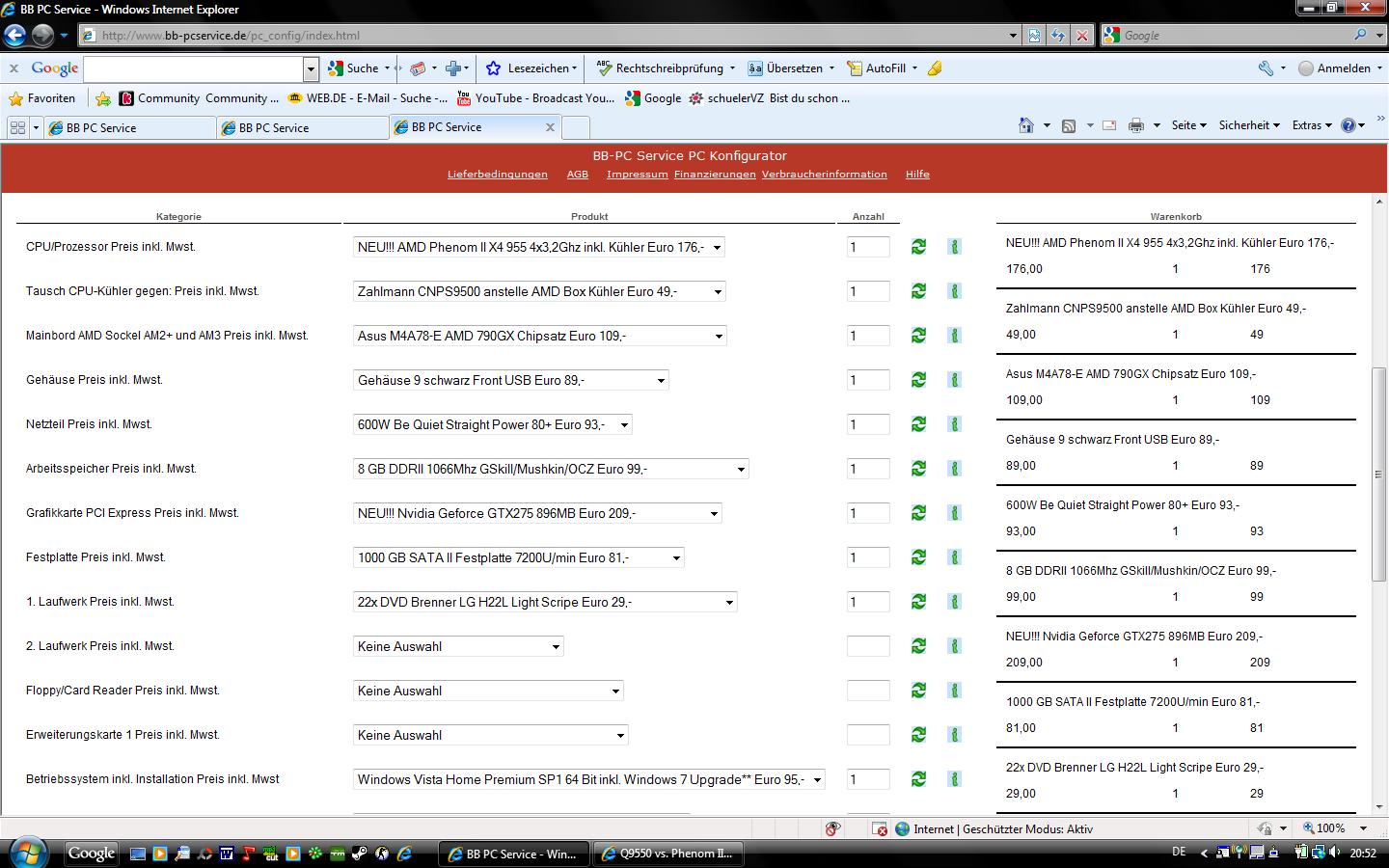Open YouTube - Broadcast You favorite link
1389x868 pixels.
click(x=535, y=98)
